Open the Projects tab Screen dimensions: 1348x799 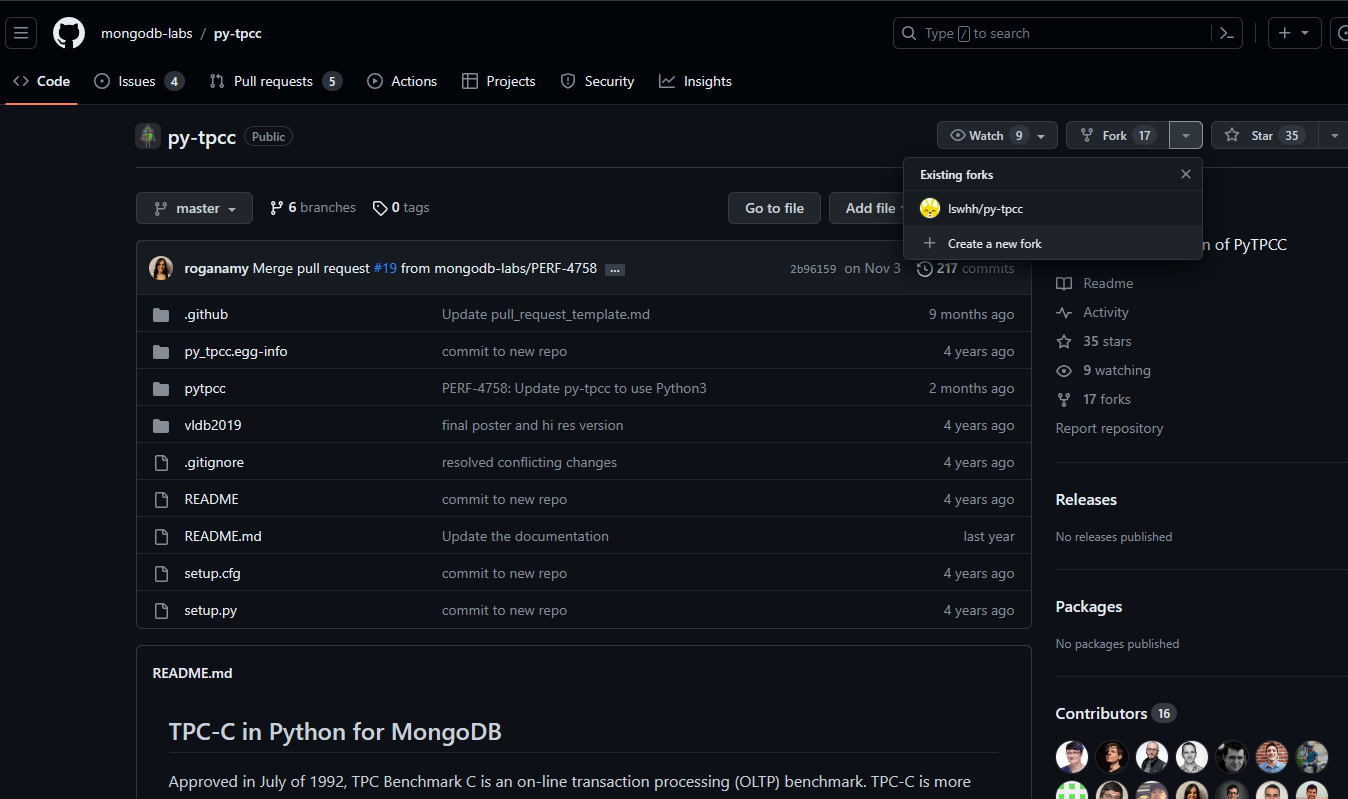tap(499, 81)
